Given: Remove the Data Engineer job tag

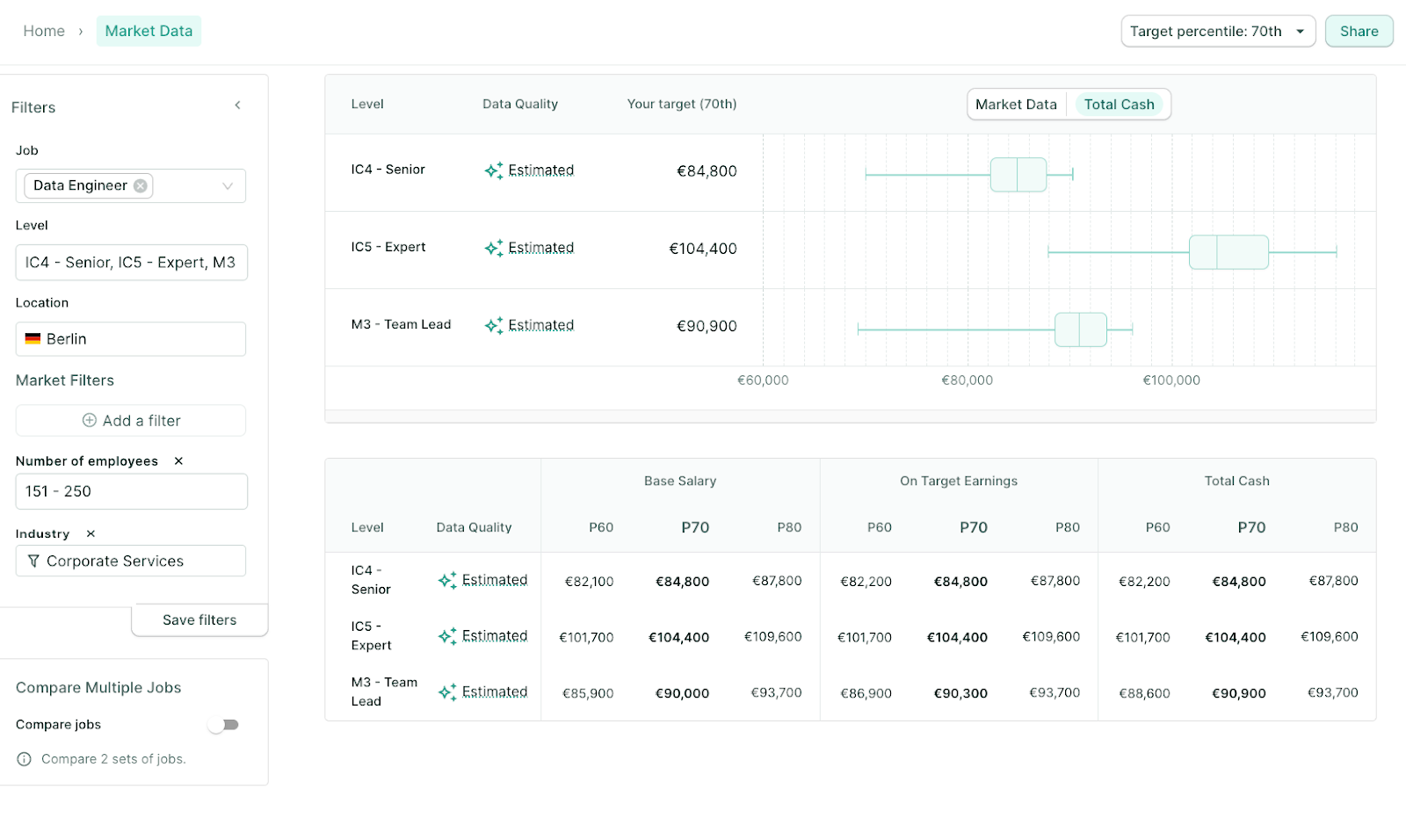Looking at the screenshot, I should tap(140, 185).
